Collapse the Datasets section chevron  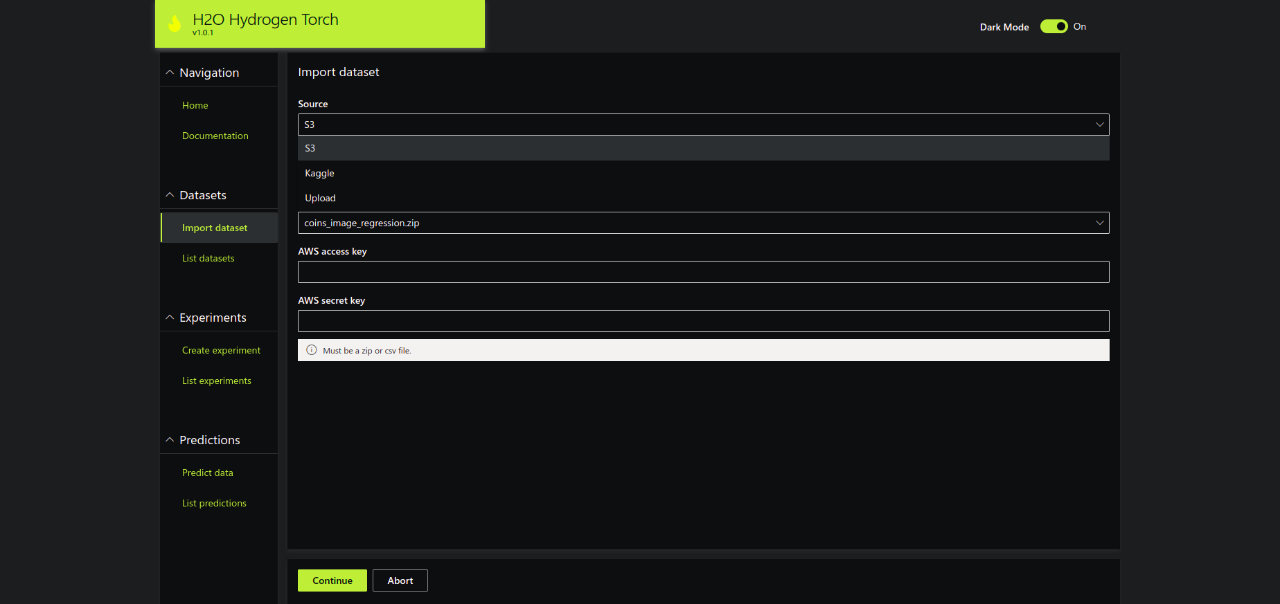point(170,195)
